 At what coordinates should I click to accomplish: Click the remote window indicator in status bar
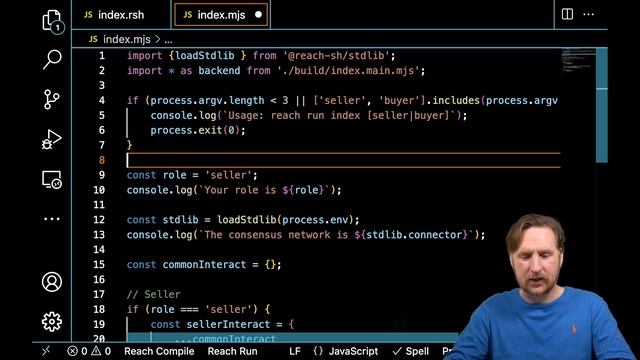click(x=46, y=351)
